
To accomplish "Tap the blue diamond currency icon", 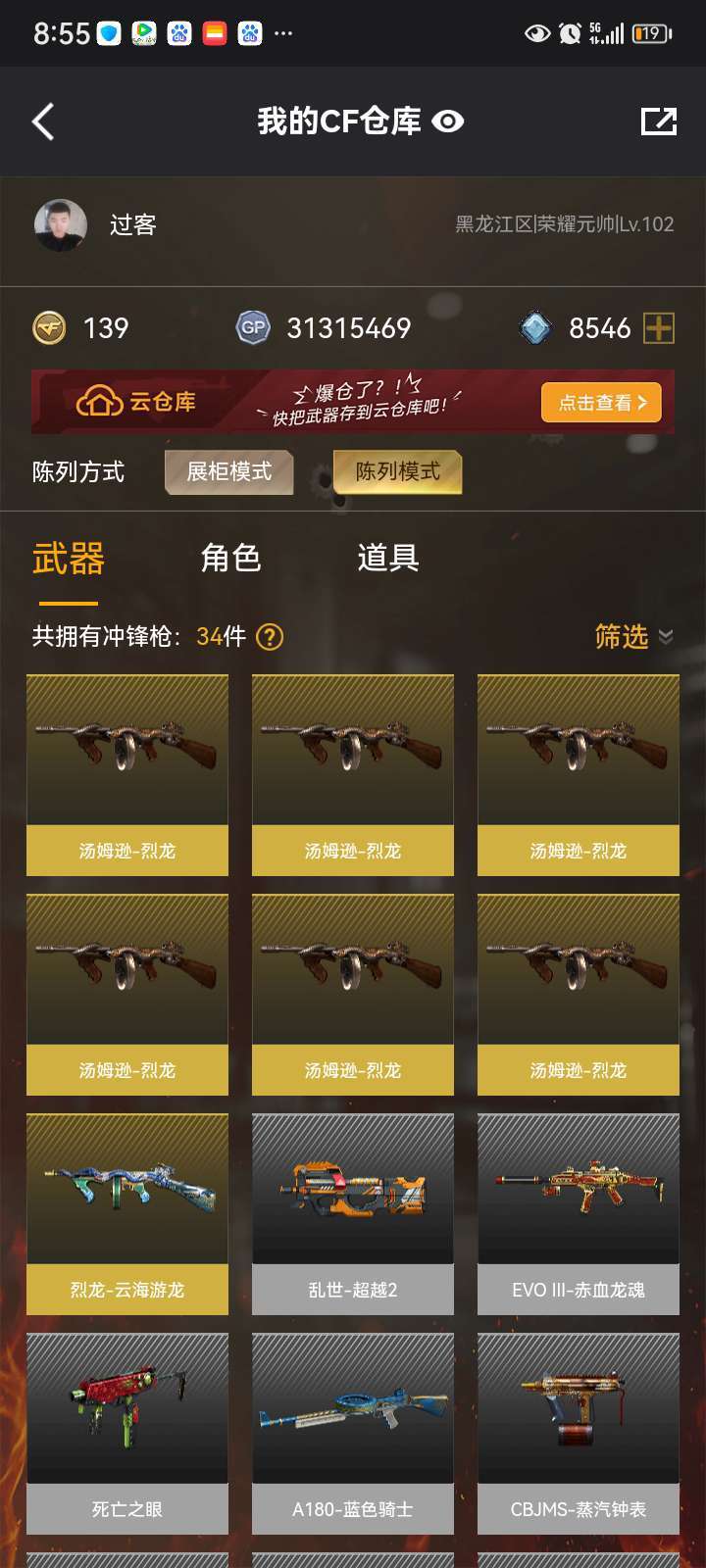I will click(x=535, y=328).
